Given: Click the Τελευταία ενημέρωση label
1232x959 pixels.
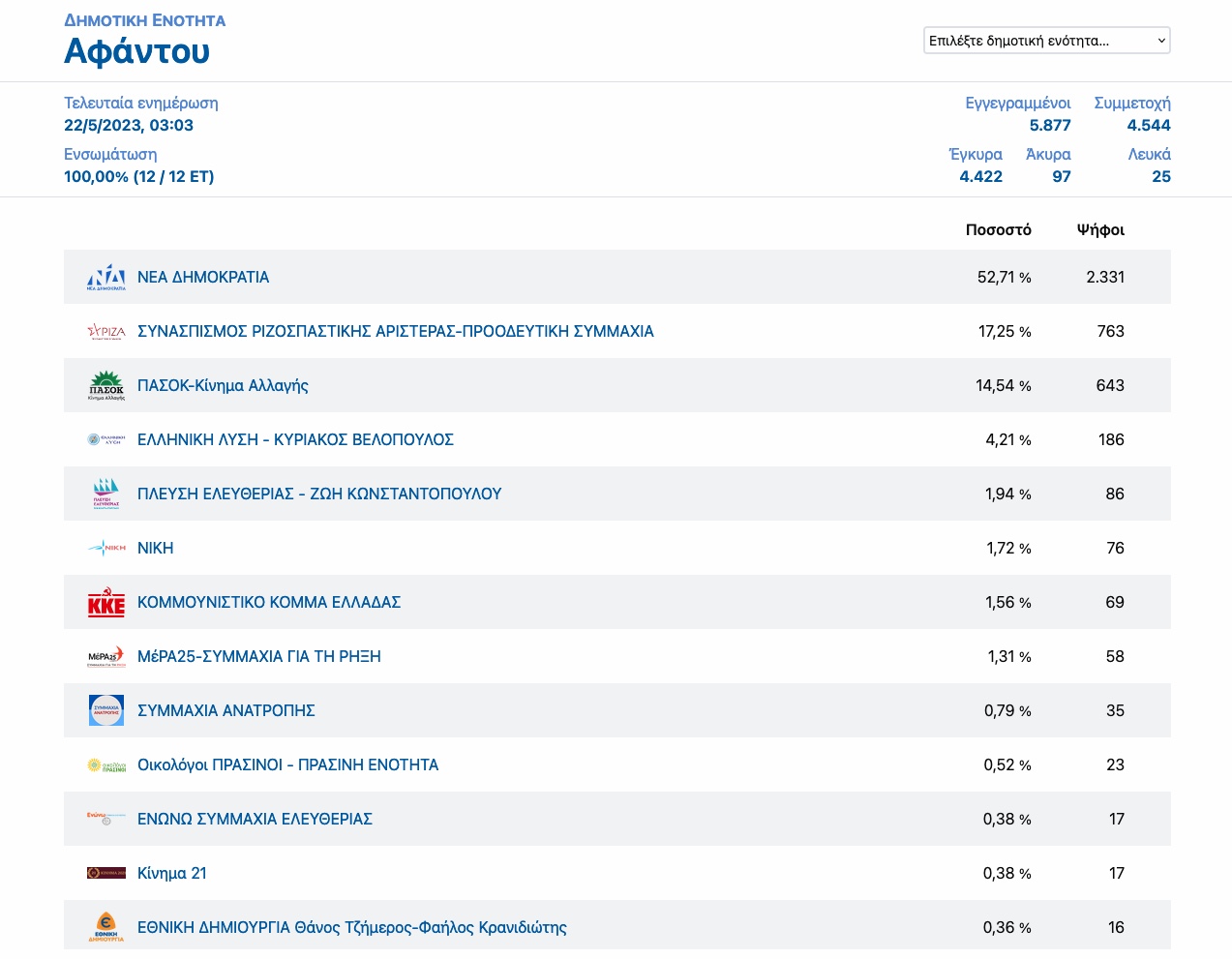Looking at the screenshot, I should pyautogui.click(x=141, y=103).
